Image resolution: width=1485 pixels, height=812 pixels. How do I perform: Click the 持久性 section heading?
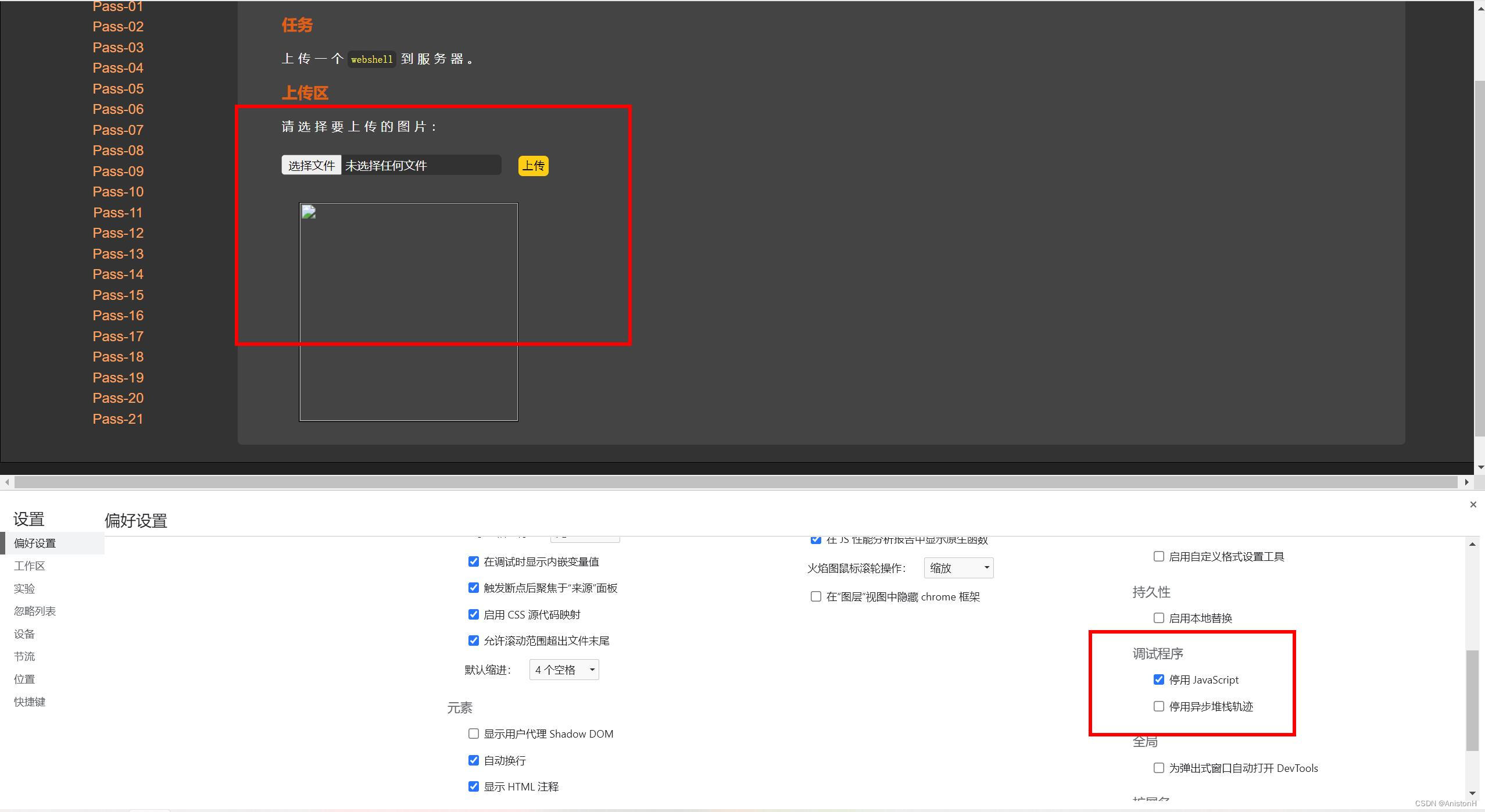coord(1151,592)
